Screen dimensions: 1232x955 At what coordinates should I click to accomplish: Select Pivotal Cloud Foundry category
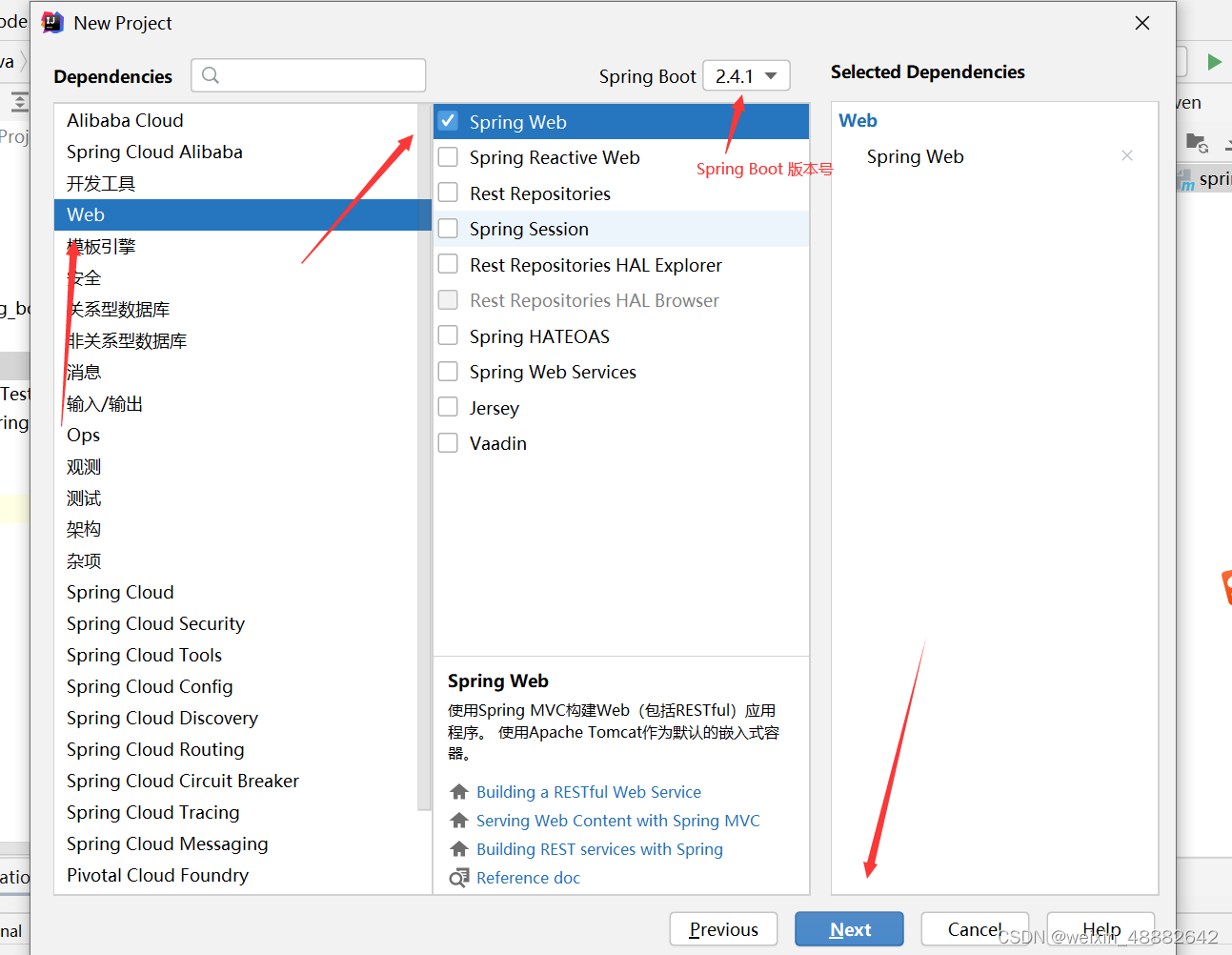(235, 875)
